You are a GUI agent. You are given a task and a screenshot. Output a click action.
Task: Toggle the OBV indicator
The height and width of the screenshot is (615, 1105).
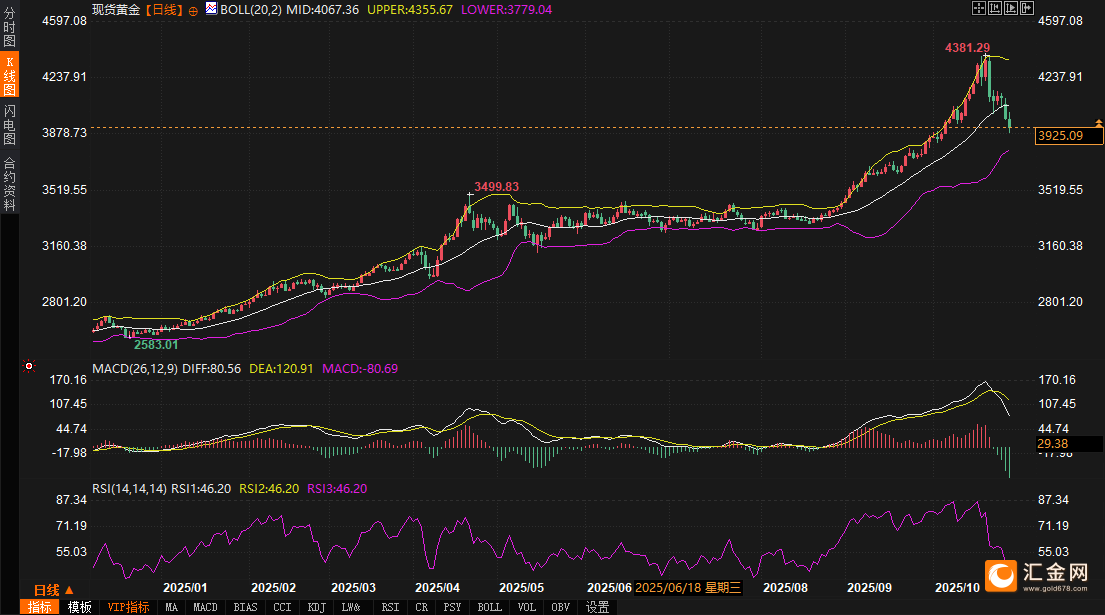pos(560,607)
